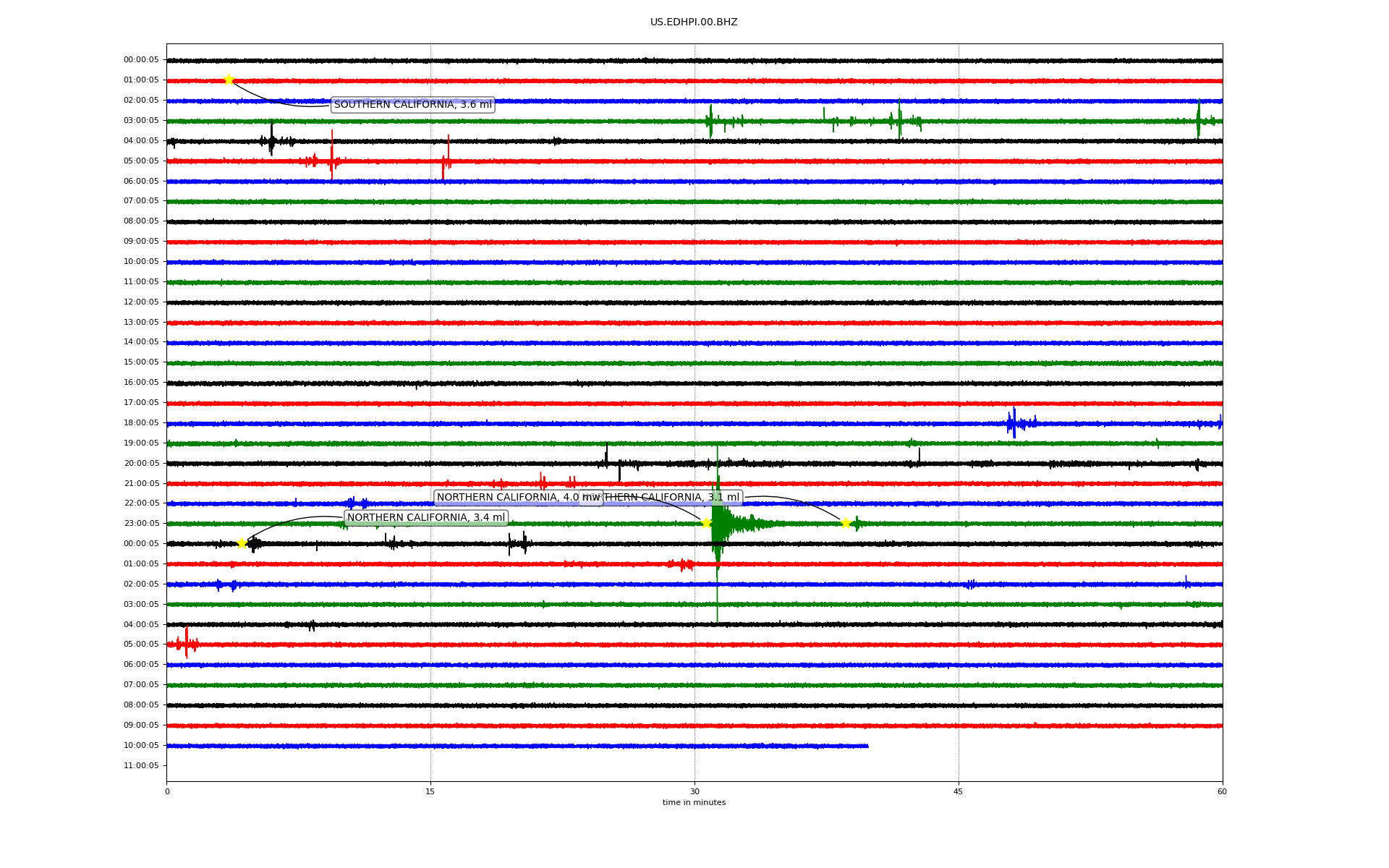Click the 23:00:05 row time label

coord(141,523)
